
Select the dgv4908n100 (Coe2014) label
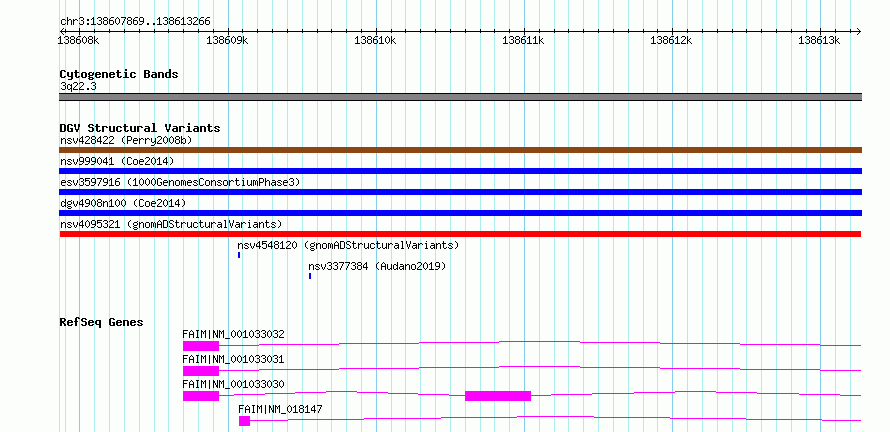(123, 203)
